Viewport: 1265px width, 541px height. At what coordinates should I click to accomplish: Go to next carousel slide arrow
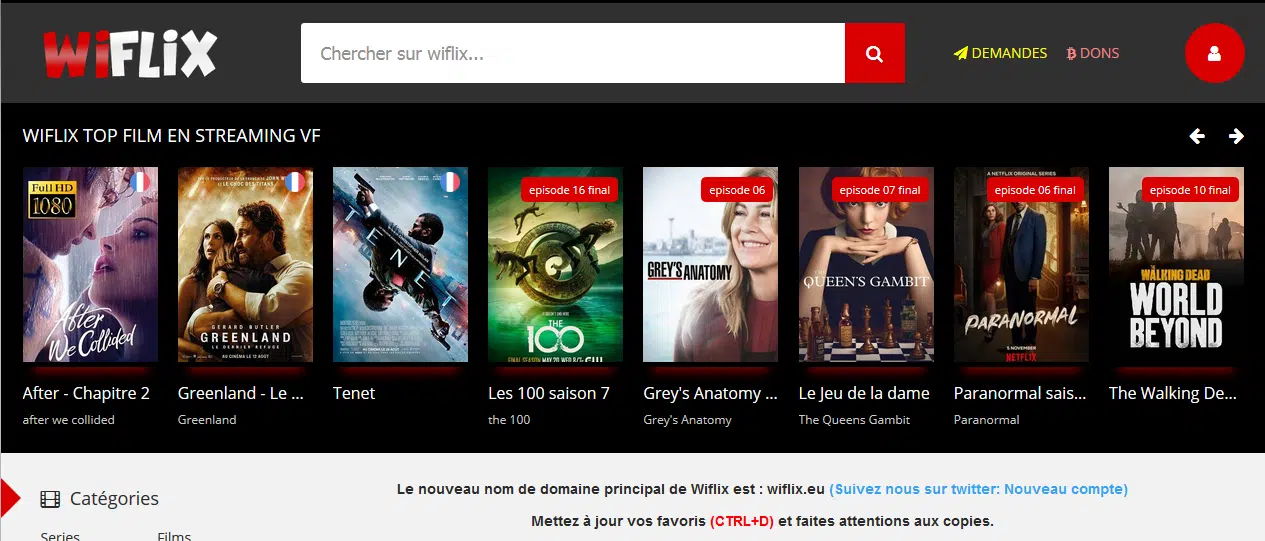[x=1236, y=136]
